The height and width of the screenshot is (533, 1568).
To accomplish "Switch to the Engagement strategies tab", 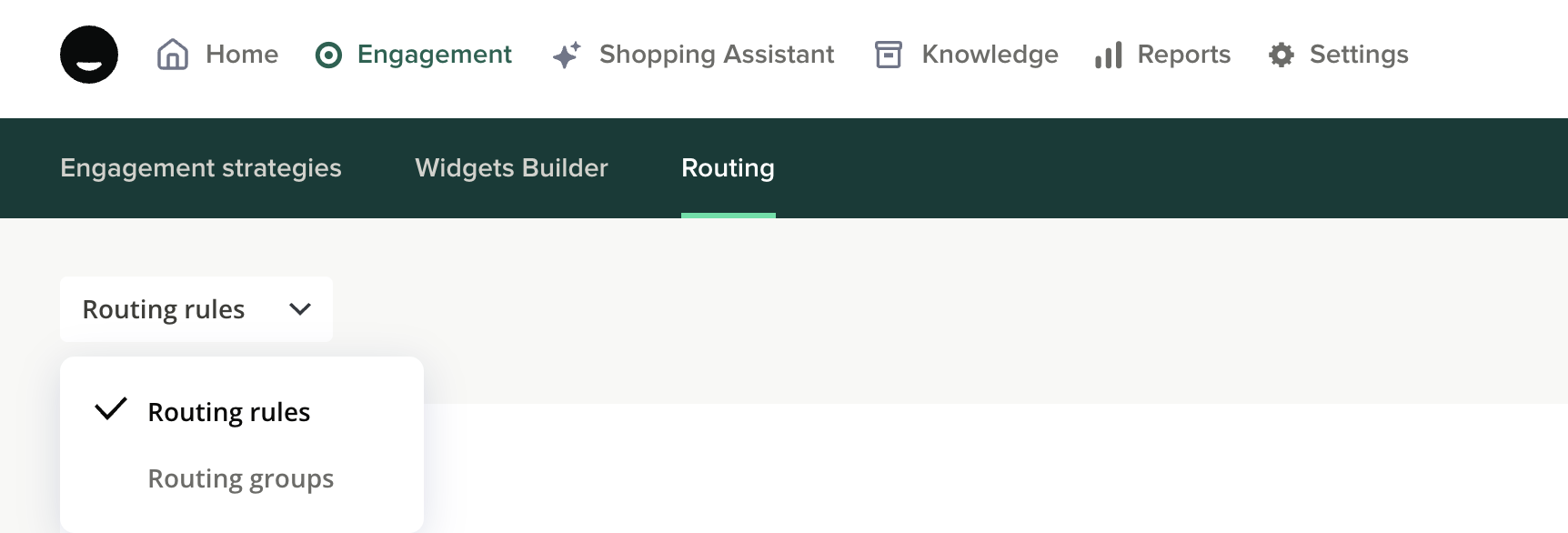I will tap(201, 168).
